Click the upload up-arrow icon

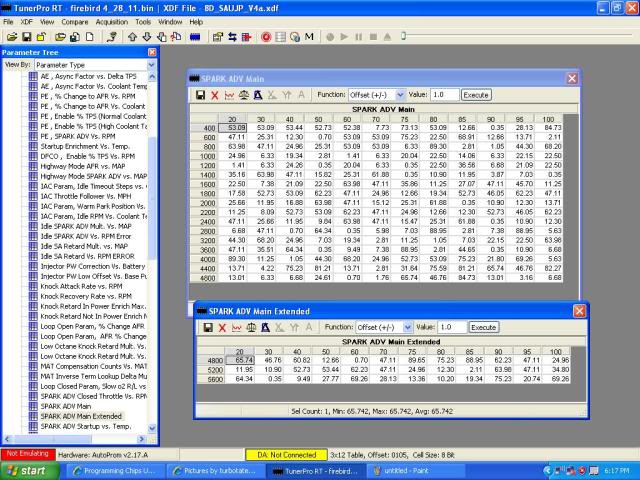click(132, 37)
